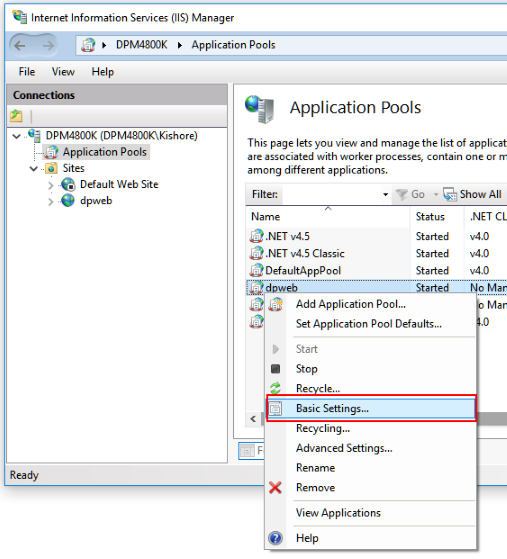The image size is (507, 559).
Task: Click the Show All filter icon
Action: tap(450, 194)
